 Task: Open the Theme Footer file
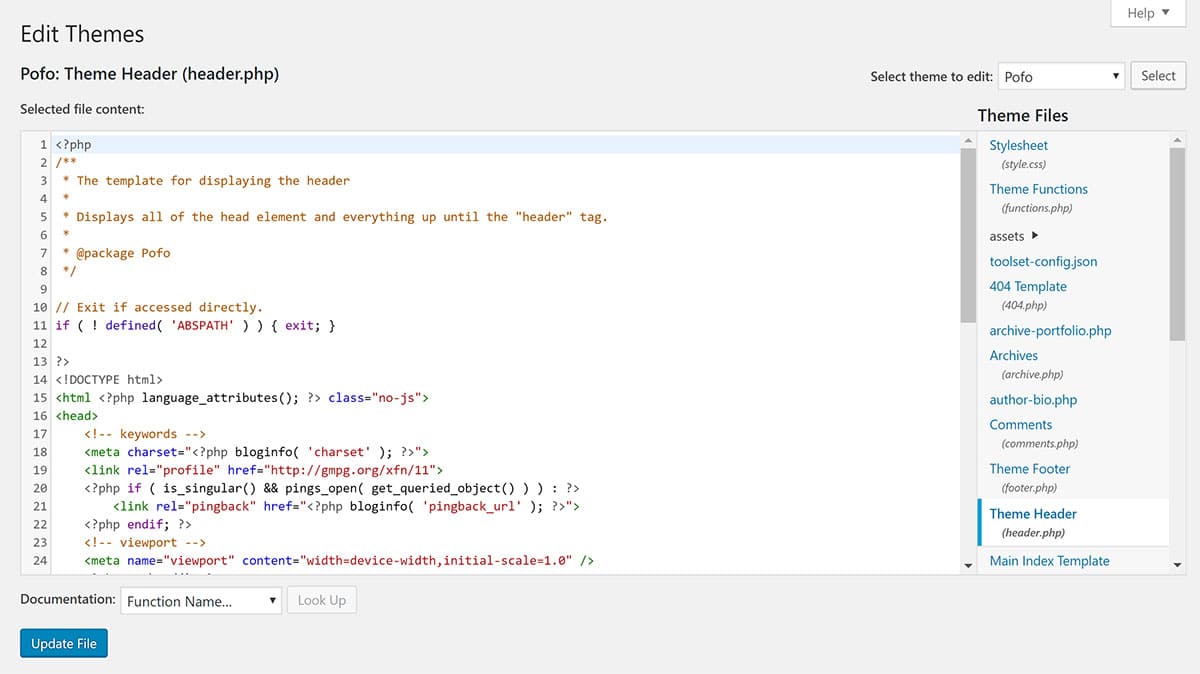pos(1029,469)
